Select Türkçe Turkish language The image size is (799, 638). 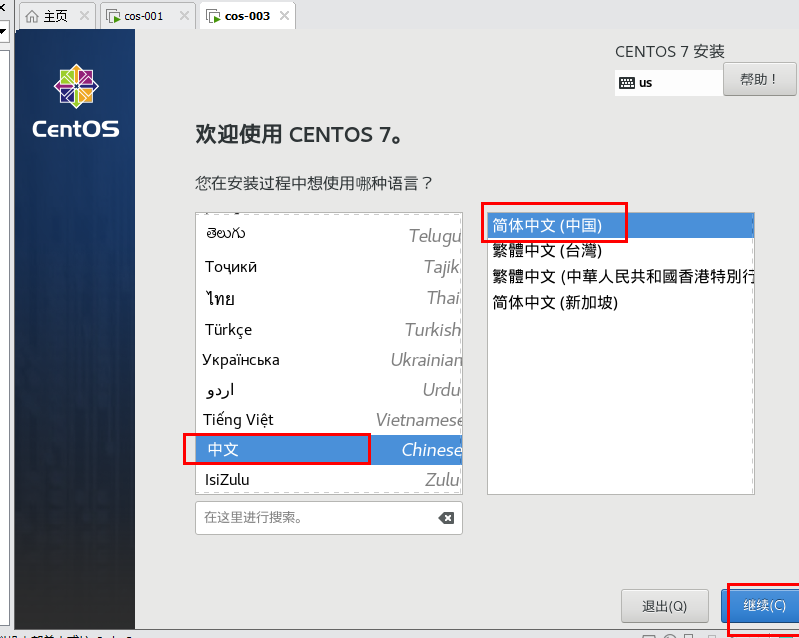(x=329, y=329)
